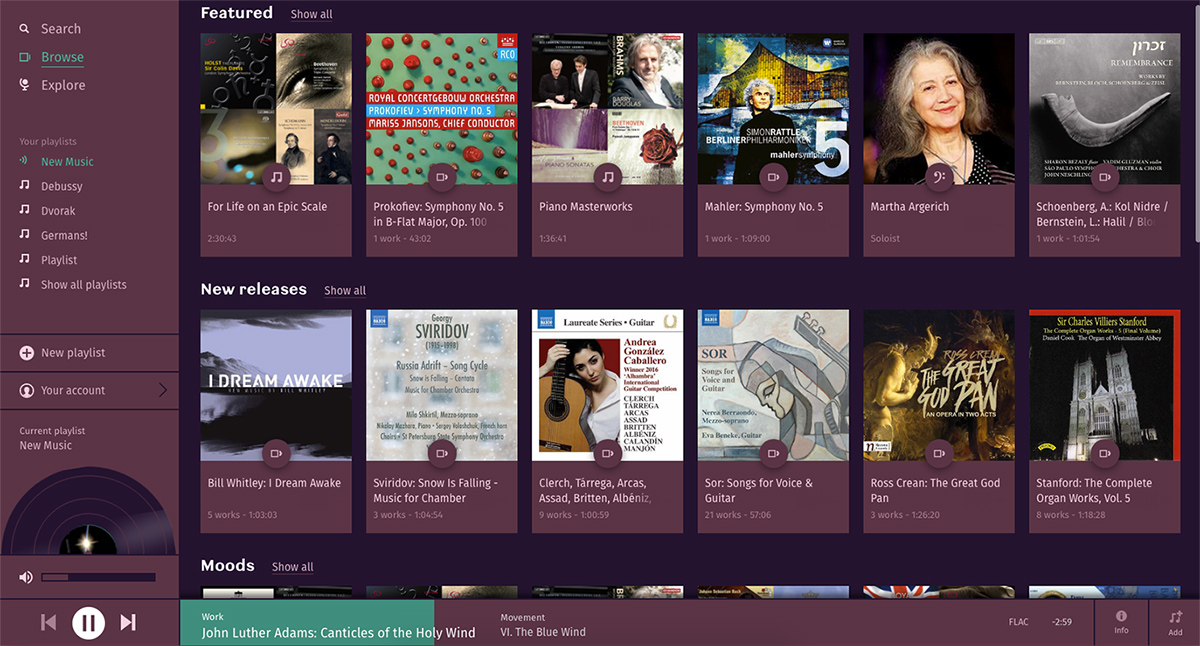Click the plus icon beside New playlist
This screenshot has height=646, width=1200.
(25, 353)
